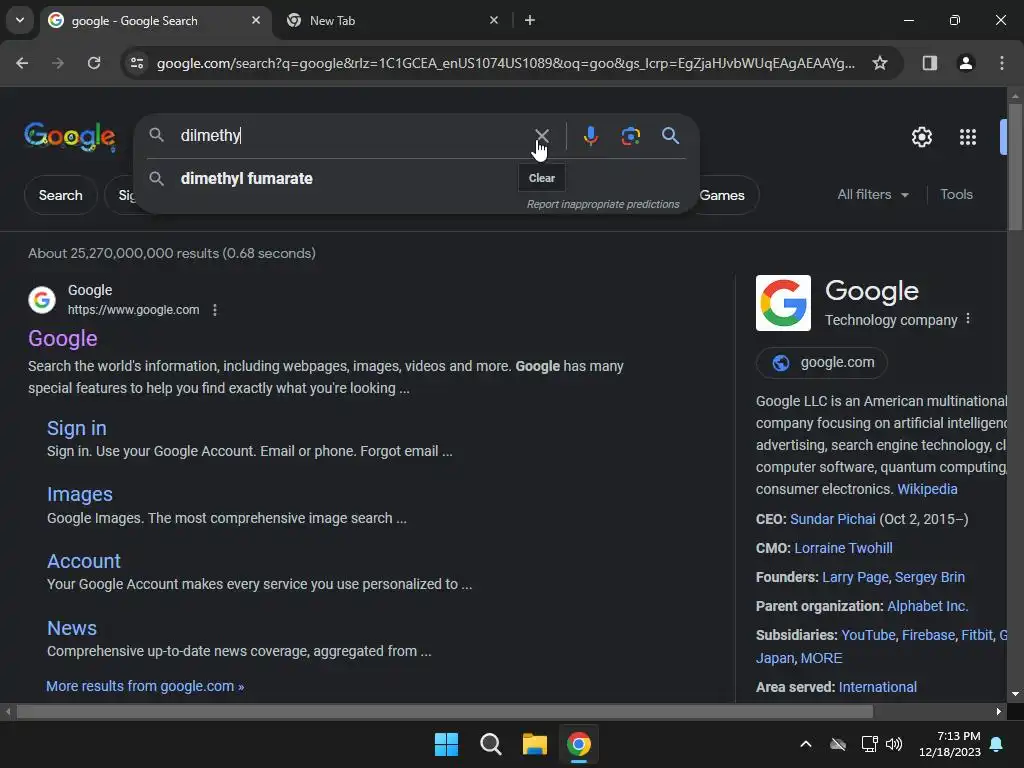Screen dimensions: 1024x768
Task: Open the taskbar clock and date
Action: click(x=950, y=744)
